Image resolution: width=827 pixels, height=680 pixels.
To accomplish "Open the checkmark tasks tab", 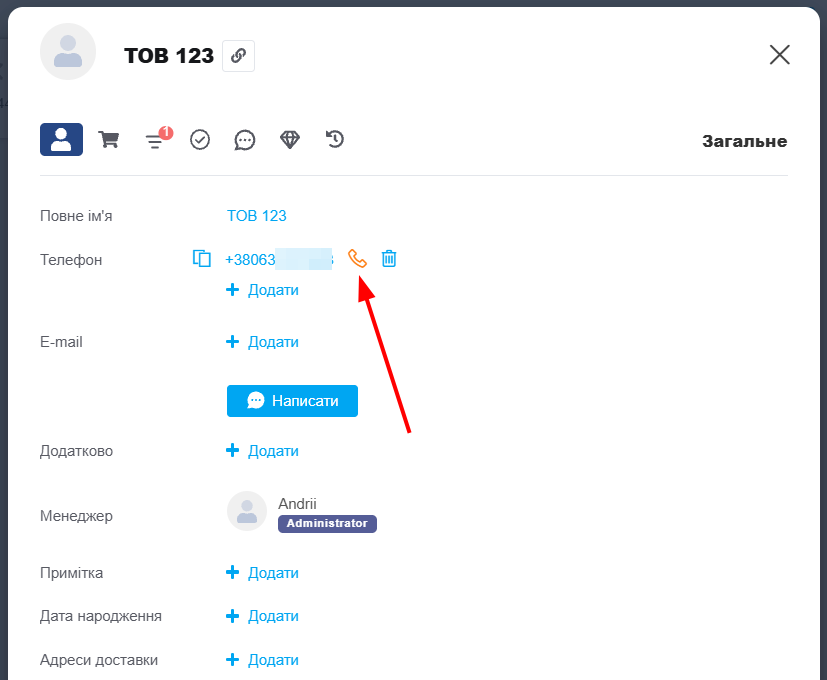I will coord(200,140).
